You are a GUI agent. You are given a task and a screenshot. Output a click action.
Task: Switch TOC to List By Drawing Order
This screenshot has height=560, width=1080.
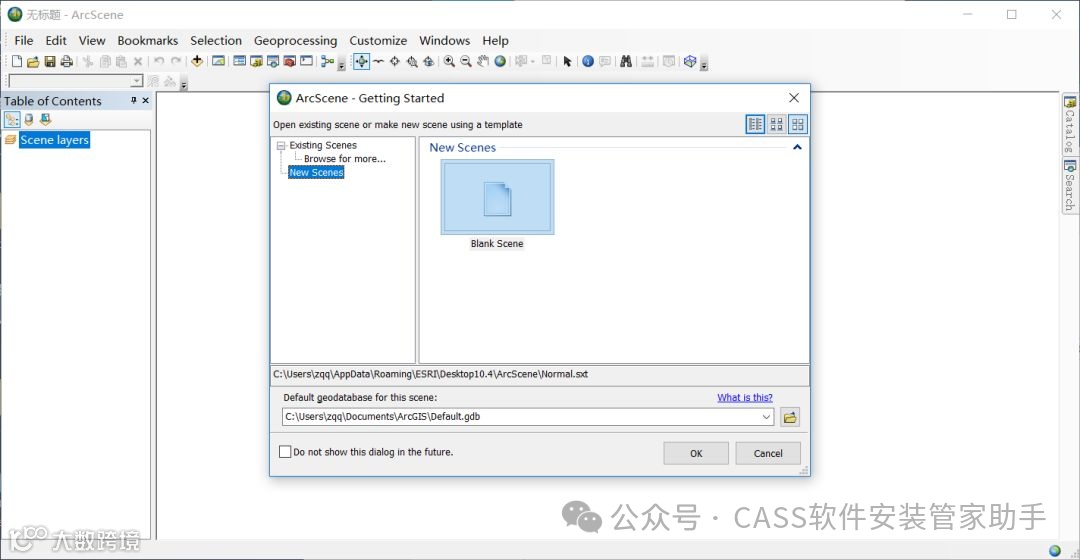coord(12,119)
